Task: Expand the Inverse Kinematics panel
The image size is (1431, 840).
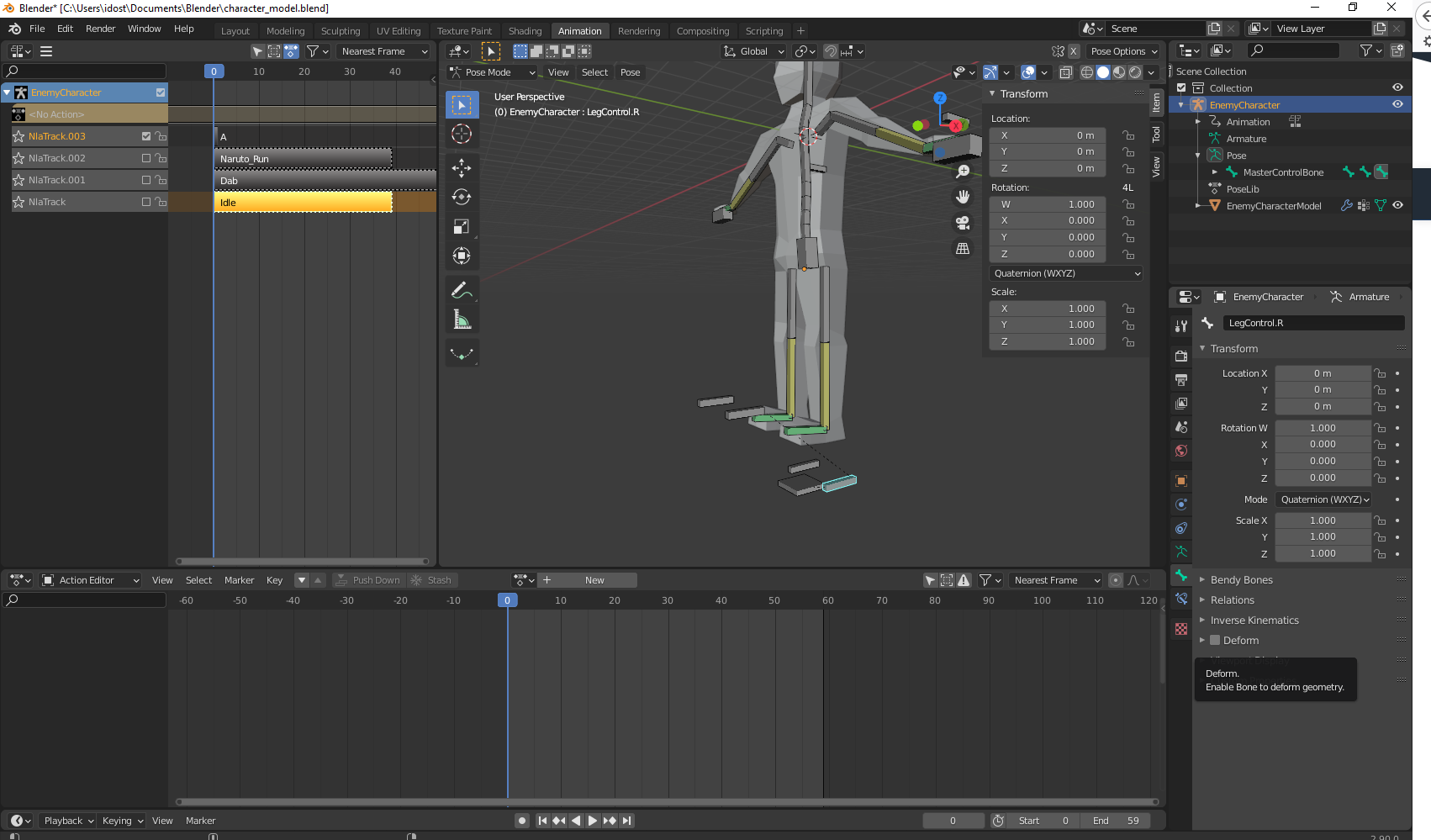Action: click(x=1254, y=621)
